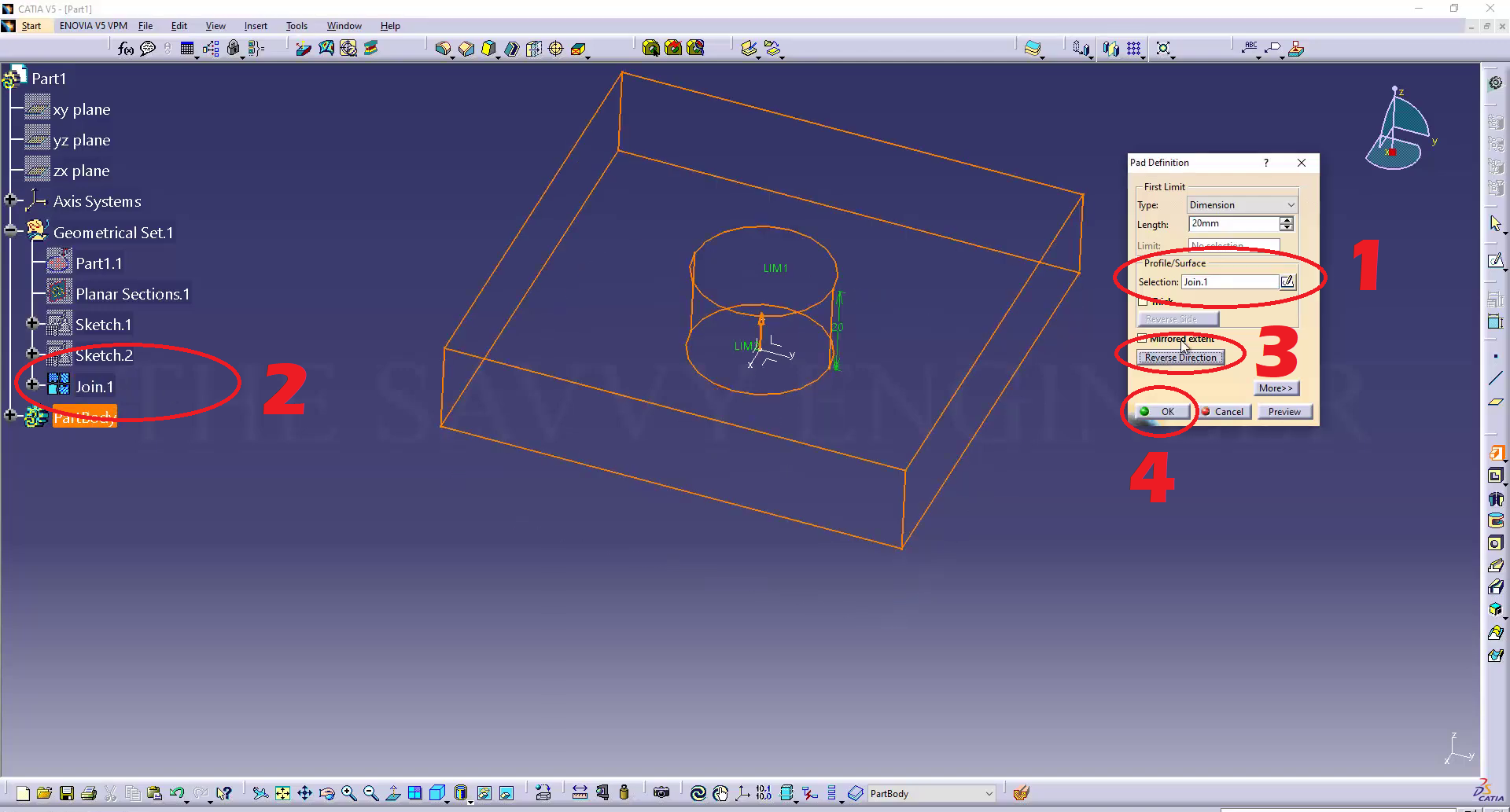Open the Design Table icon
1510x812 pixels.
click(187, 49)
